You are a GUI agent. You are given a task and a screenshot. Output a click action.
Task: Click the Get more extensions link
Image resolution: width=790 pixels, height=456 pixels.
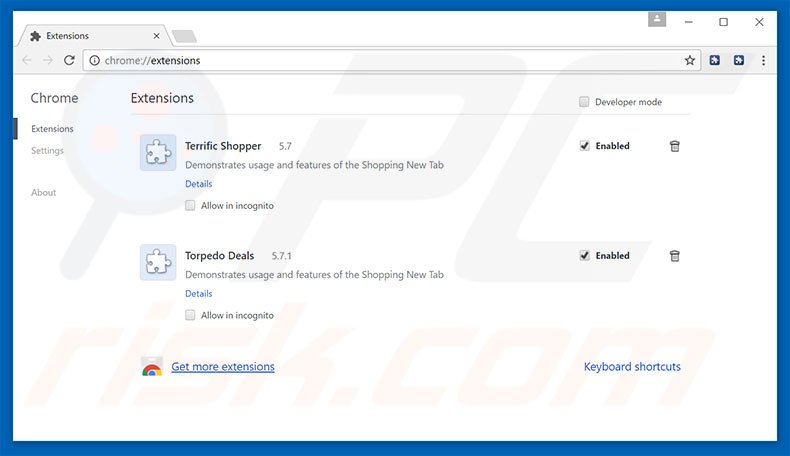pos(222,367)
